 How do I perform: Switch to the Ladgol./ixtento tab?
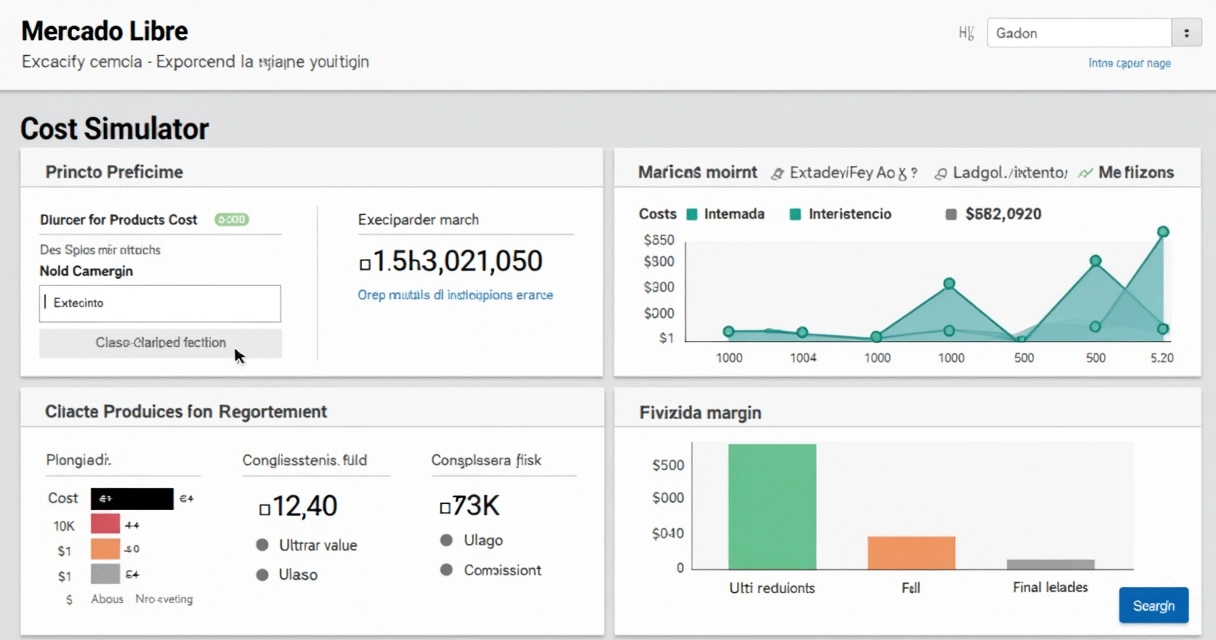coord(1000,172)
